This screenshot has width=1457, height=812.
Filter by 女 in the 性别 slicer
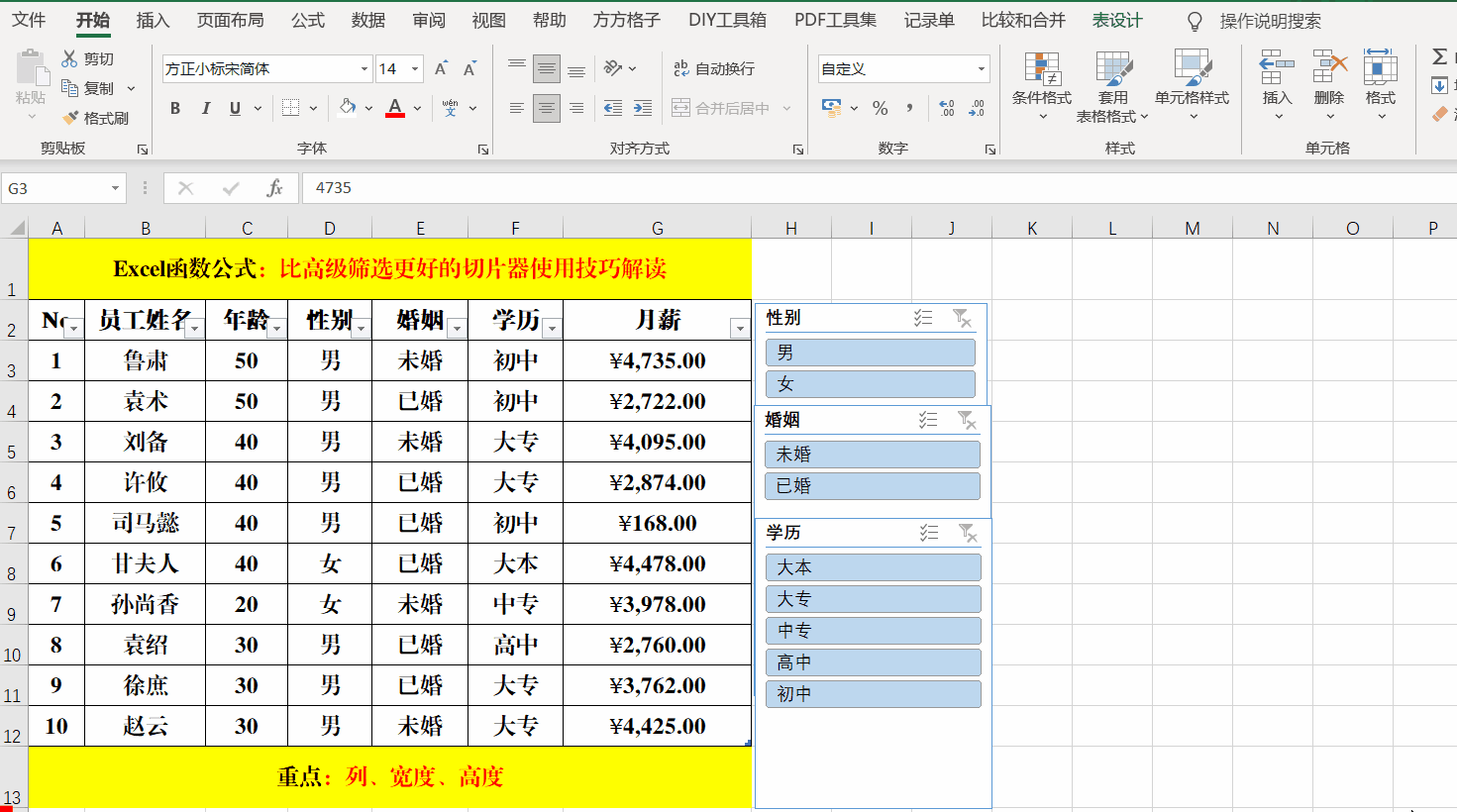(x=871, y=384)
